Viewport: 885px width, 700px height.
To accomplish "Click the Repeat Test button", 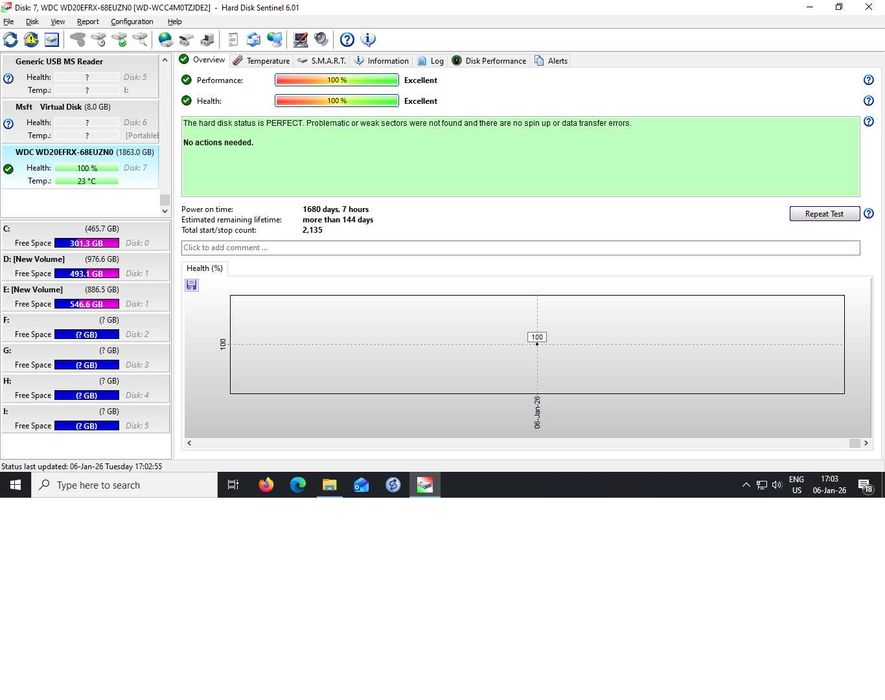I will tap(824, 213).
